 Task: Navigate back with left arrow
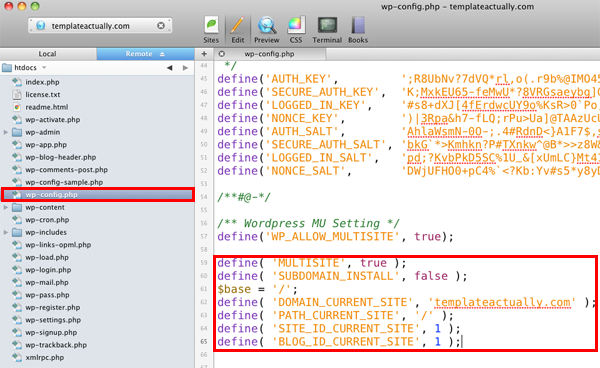pyautogui.click(x=170, y=68)
